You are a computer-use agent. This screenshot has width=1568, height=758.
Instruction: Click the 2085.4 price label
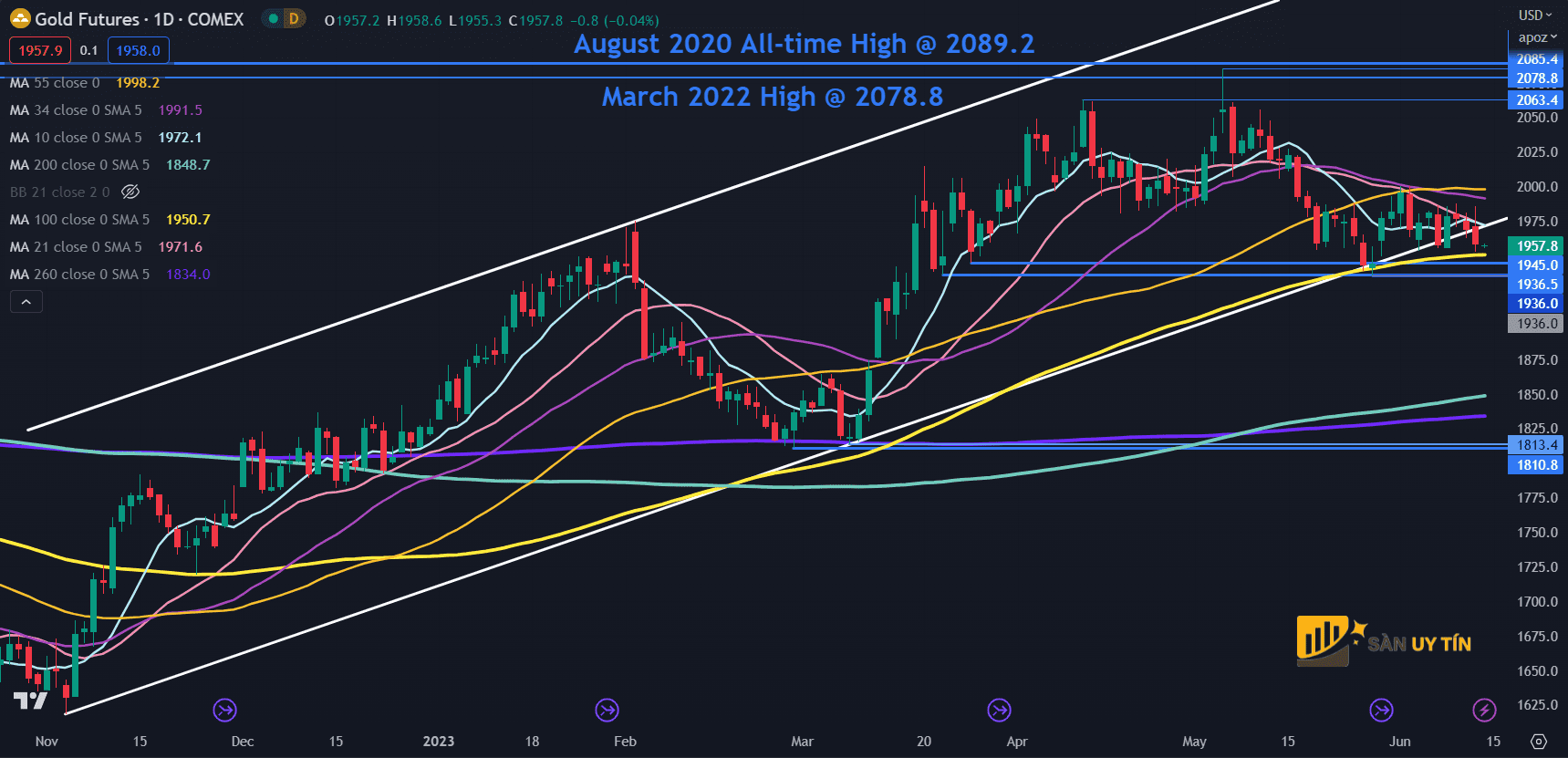click(1535, 59)
